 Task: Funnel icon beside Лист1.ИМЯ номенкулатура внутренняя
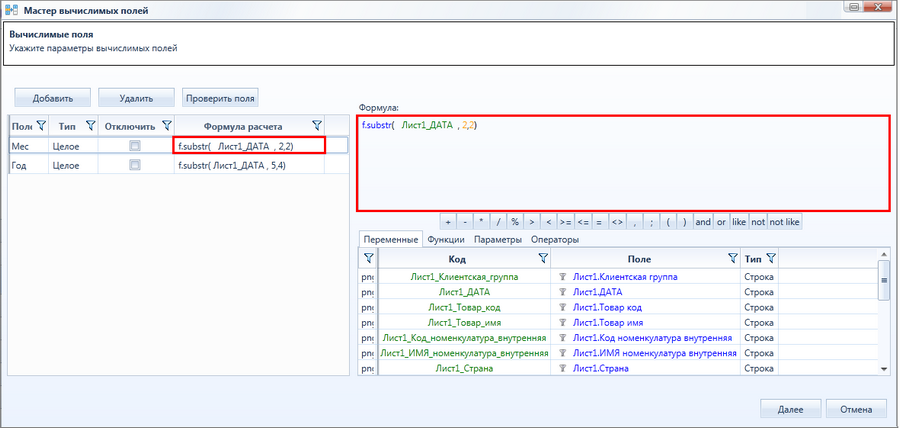click(563, 353)
